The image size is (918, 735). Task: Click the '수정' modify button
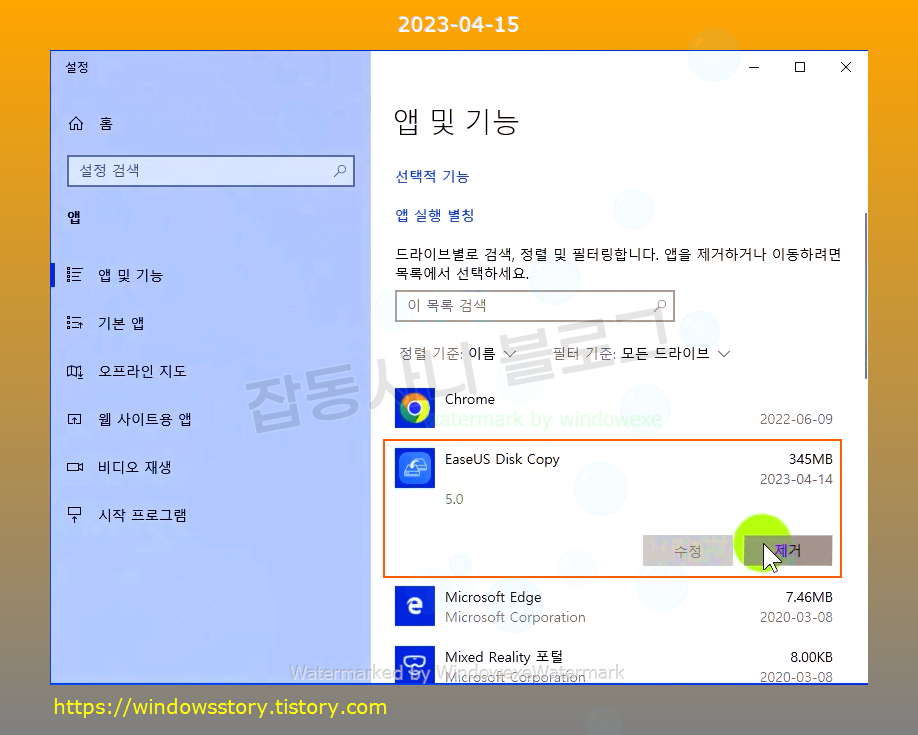pos(688,551)
